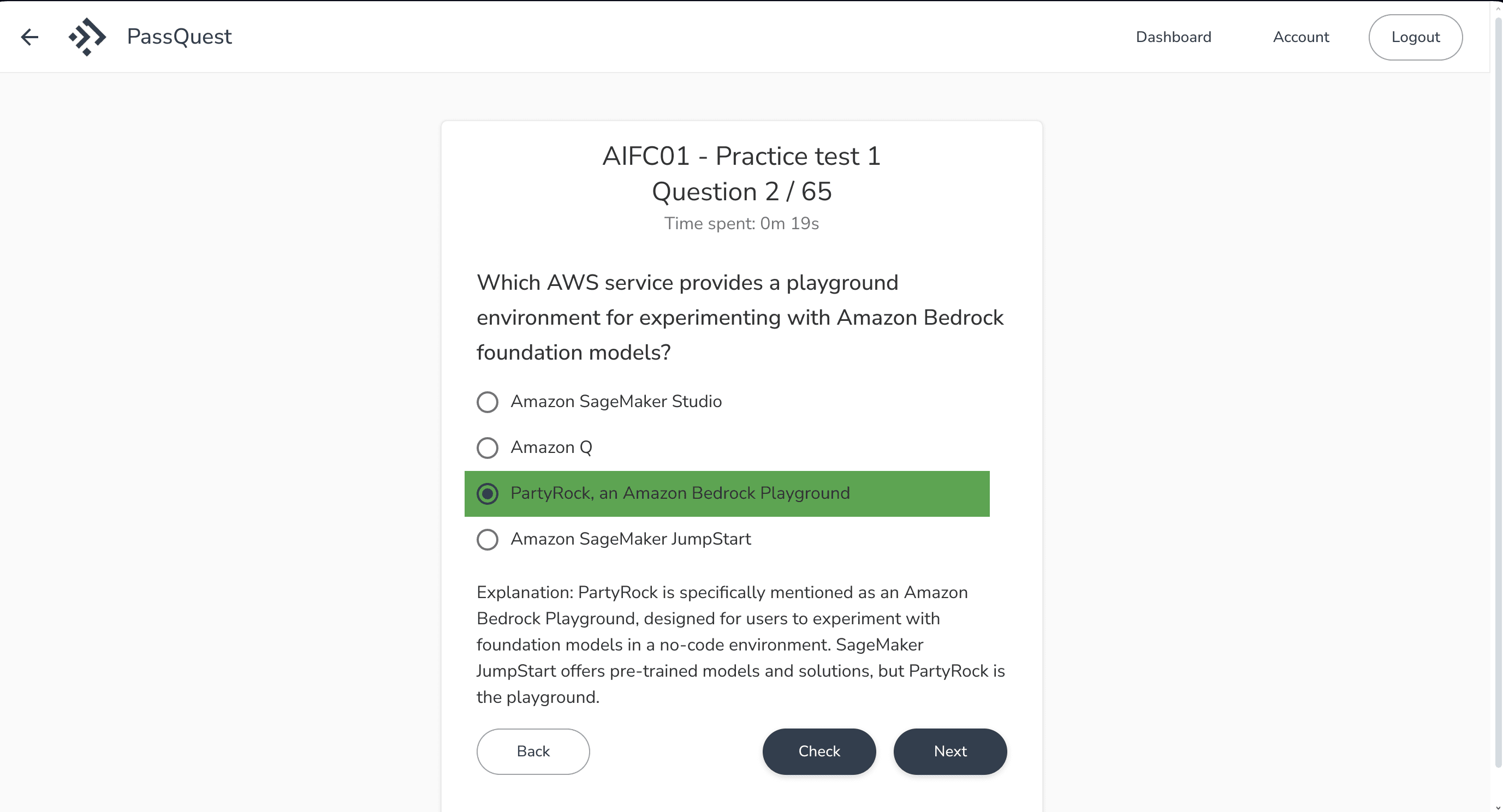Click the PartyRock explanation paragraph

click(741, 644)
